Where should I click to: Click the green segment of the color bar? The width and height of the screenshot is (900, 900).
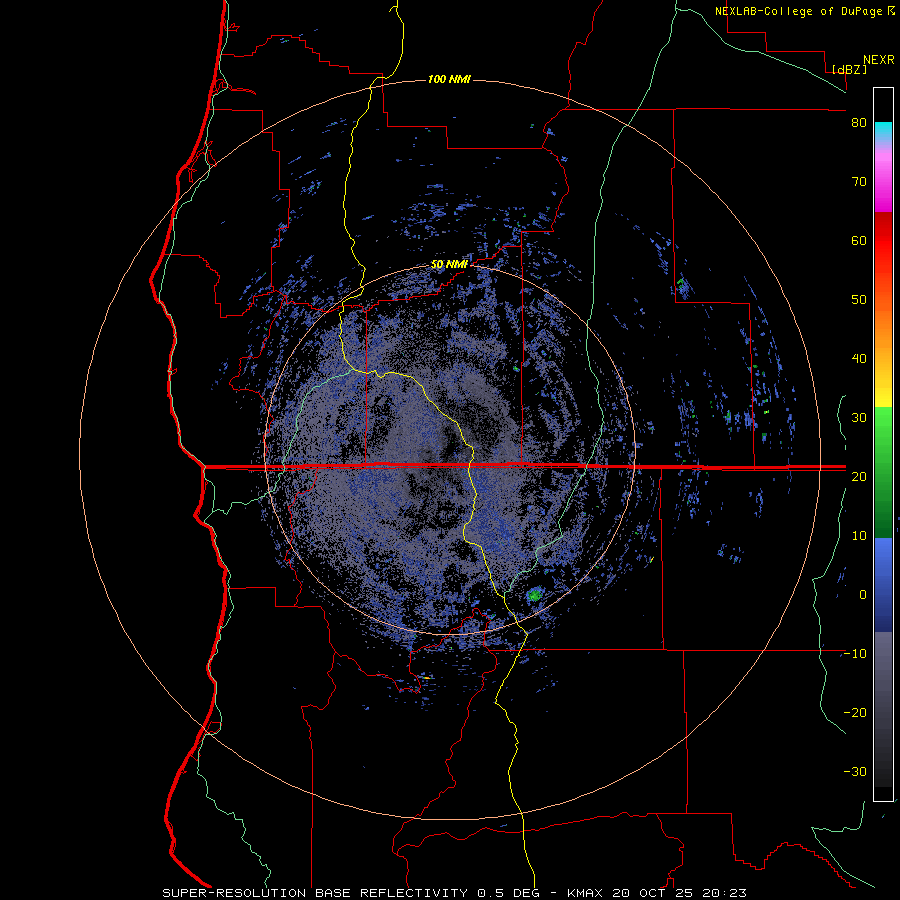click(883, 472)
